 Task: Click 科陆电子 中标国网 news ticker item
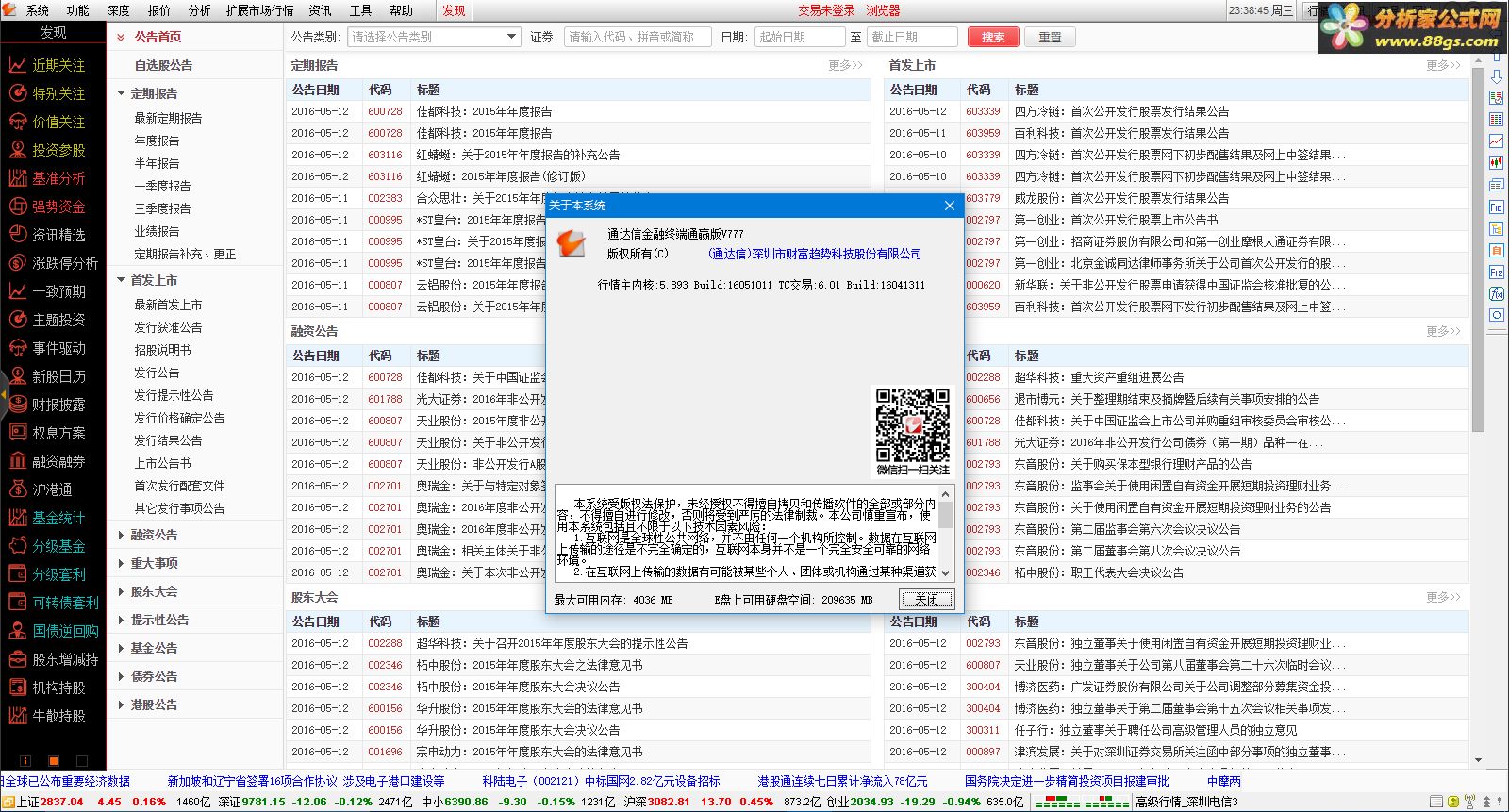[601, 781]
